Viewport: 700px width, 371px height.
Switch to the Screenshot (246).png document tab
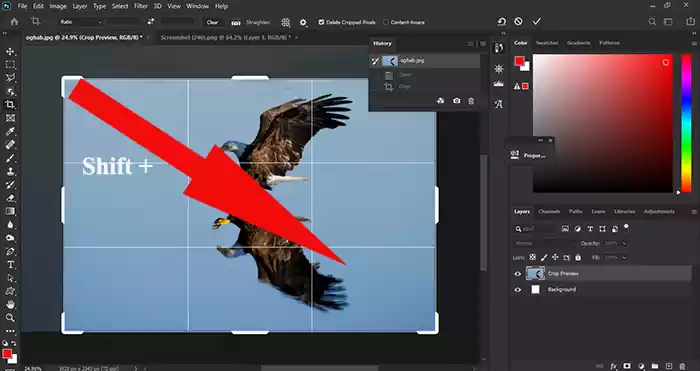pos(225,38)
